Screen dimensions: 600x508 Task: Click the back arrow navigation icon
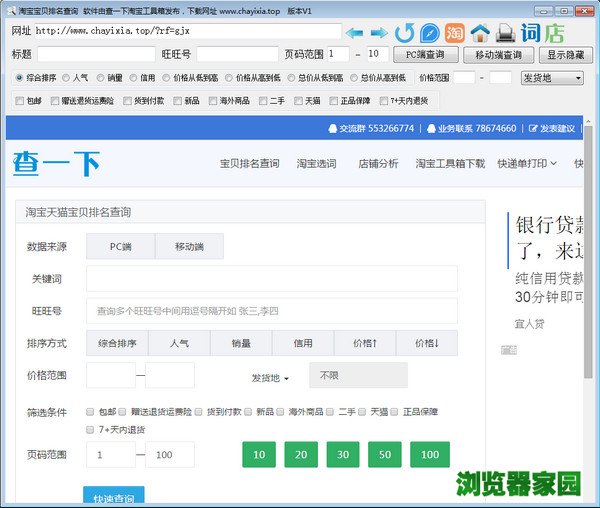point(355,32)
